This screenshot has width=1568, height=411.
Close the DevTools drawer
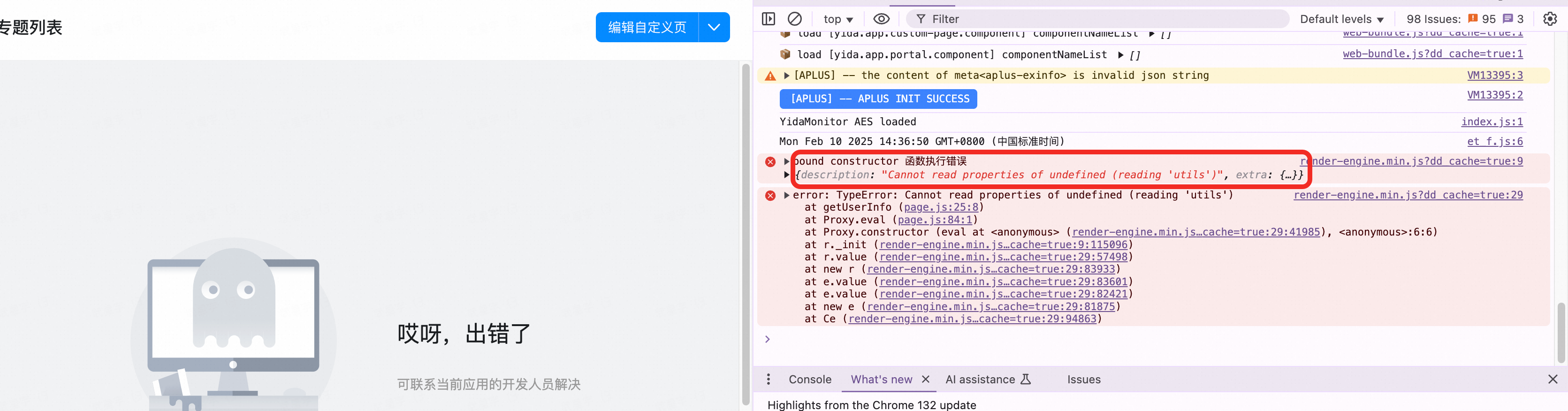(x=1553, y=380)
